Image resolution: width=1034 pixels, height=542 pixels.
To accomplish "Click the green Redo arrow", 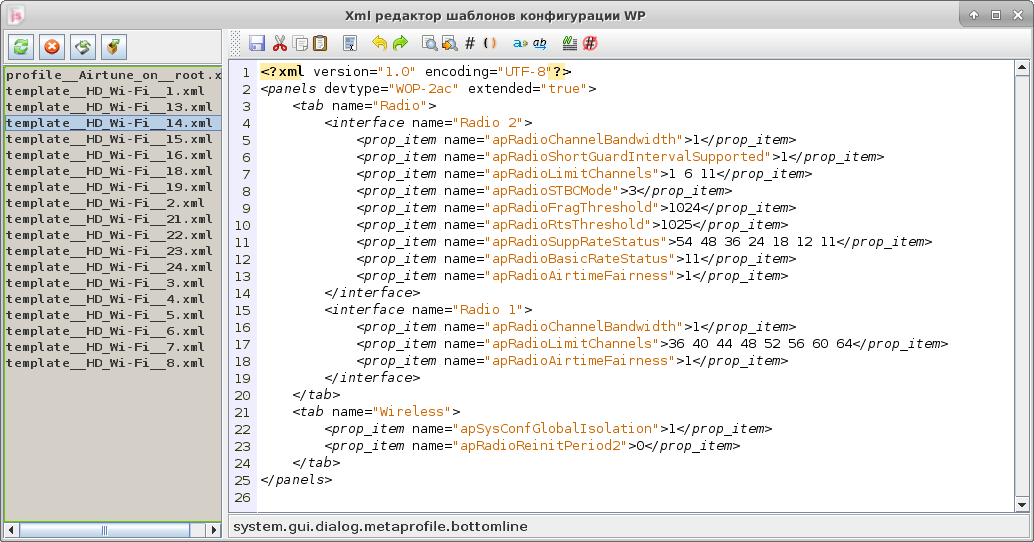I will point(400,43).
